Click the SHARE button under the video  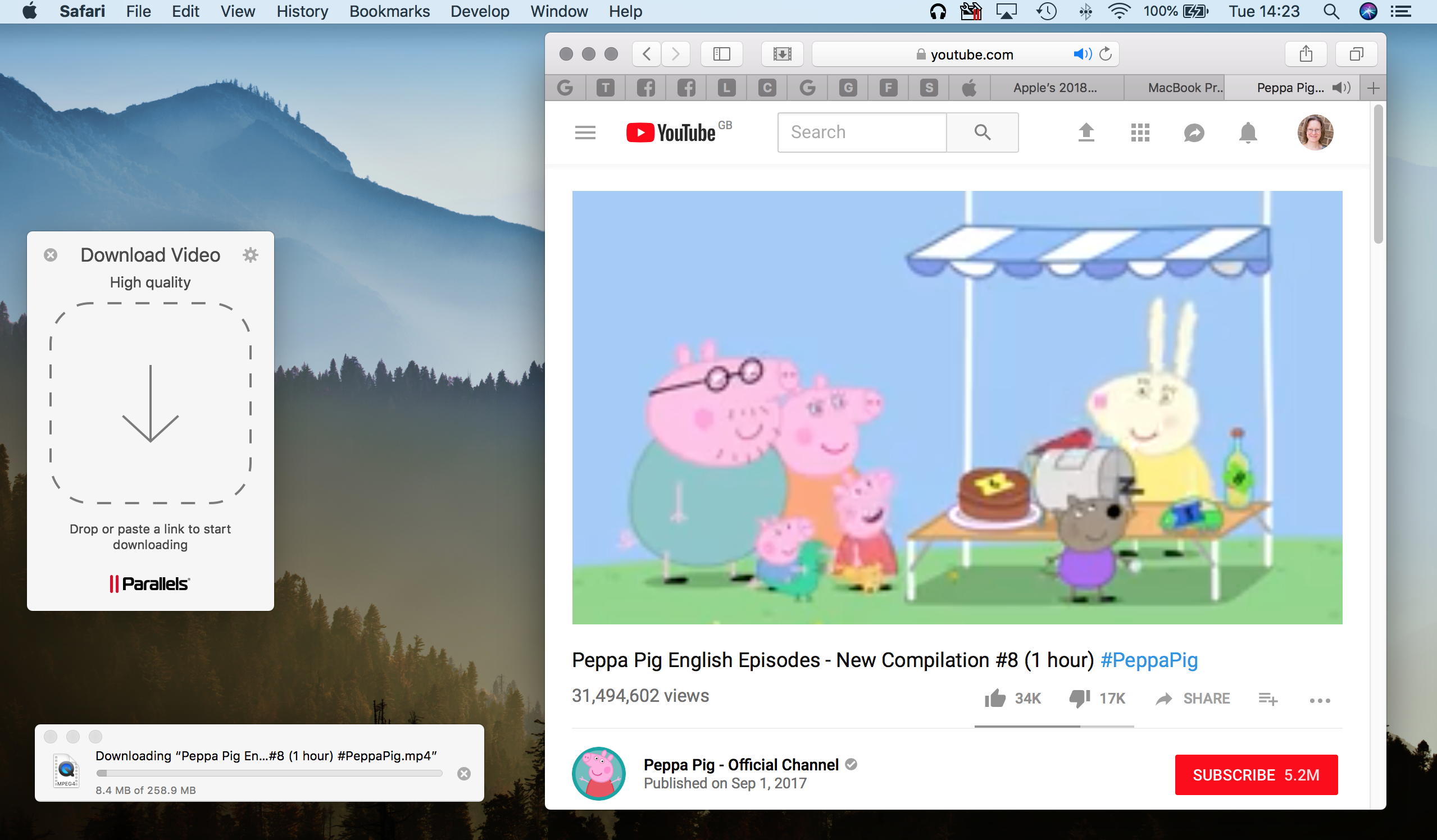coord(1193,698)
